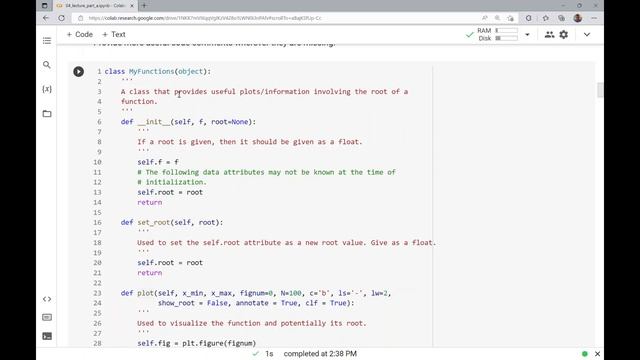
Task: Add a new Text cell
Action: (114, 35)
